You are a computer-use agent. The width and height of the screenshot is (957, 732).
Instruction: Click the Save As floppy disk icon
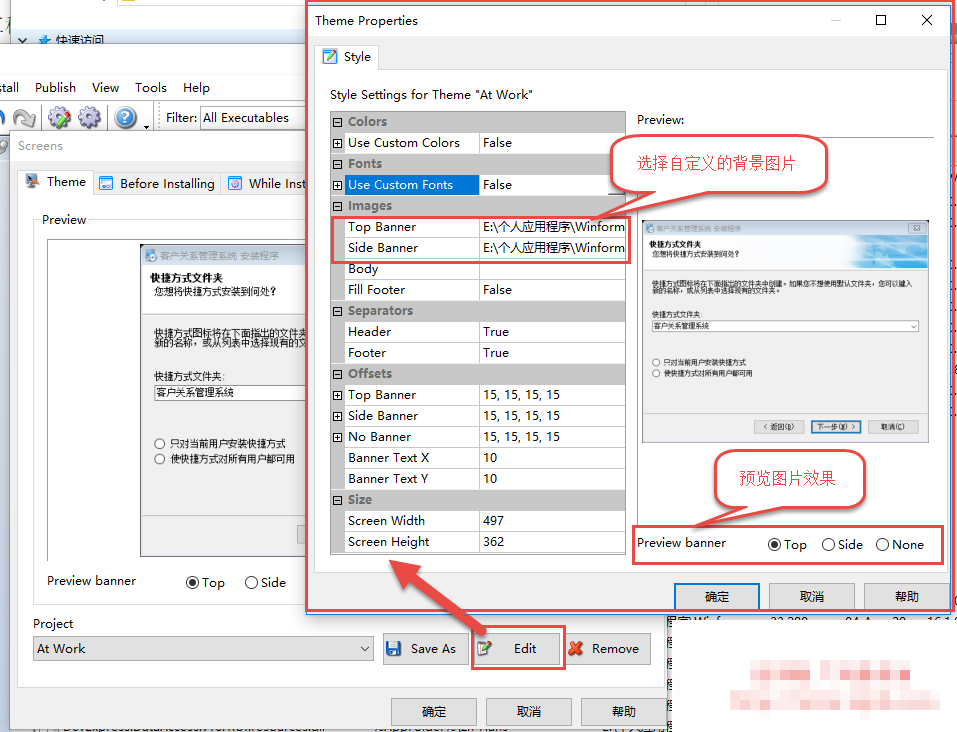point(394,648)
